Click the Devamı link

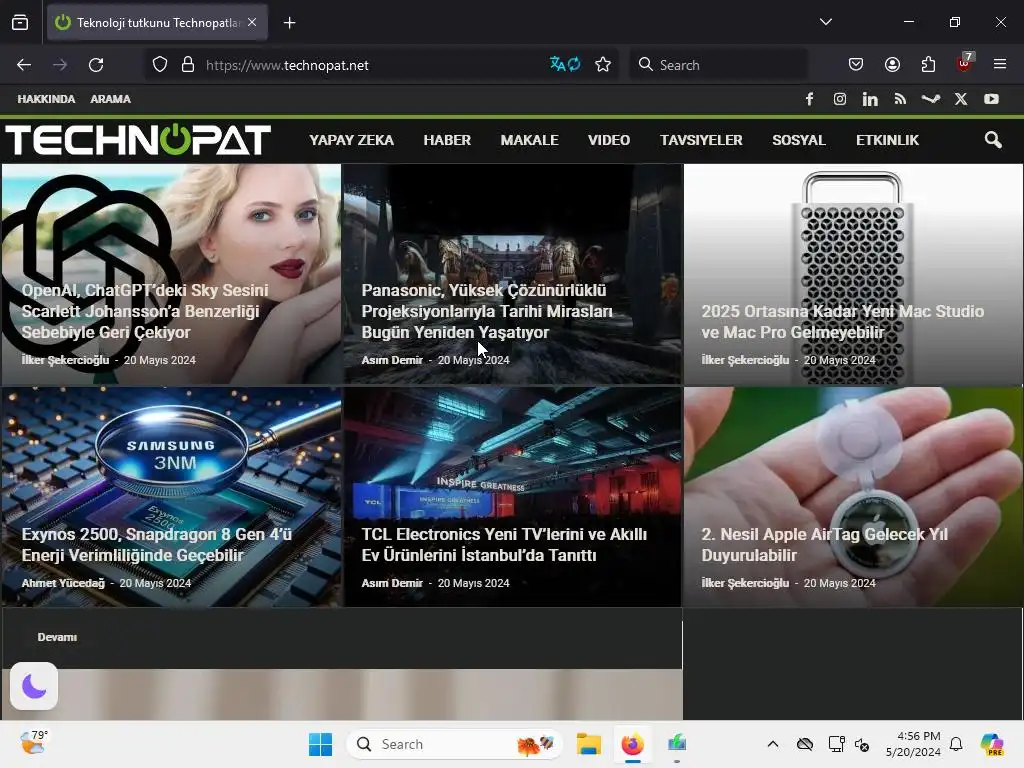[57, 637]
